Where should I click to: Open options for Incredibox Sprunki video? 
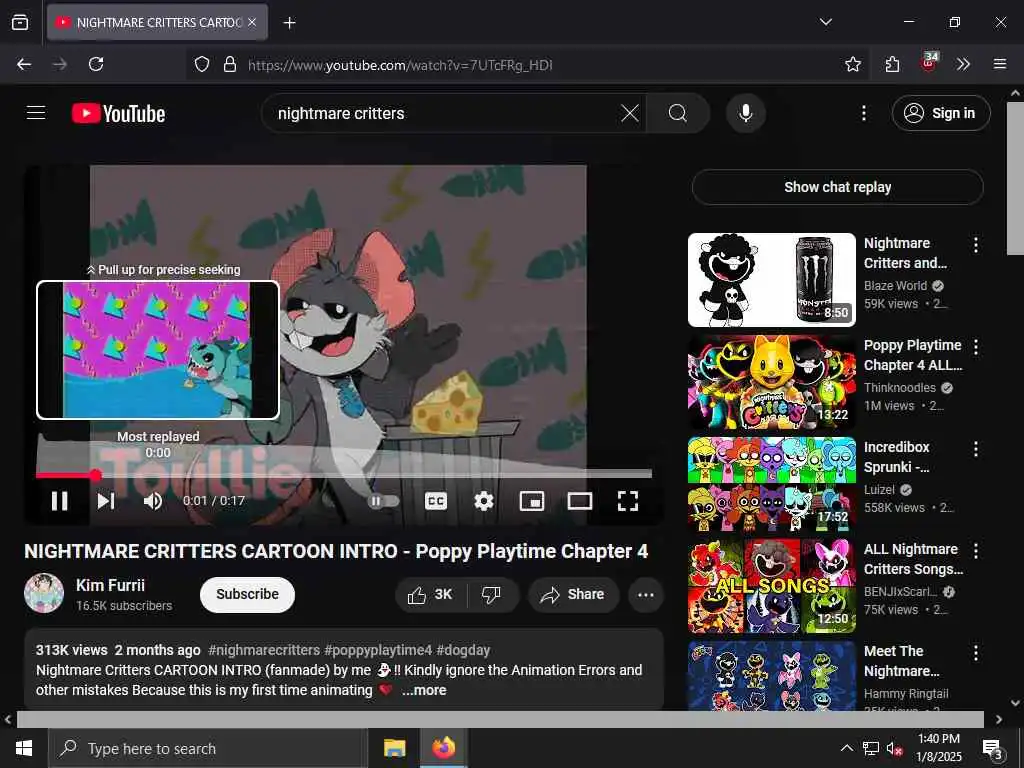pyautogui.click(x=976, y=449)
